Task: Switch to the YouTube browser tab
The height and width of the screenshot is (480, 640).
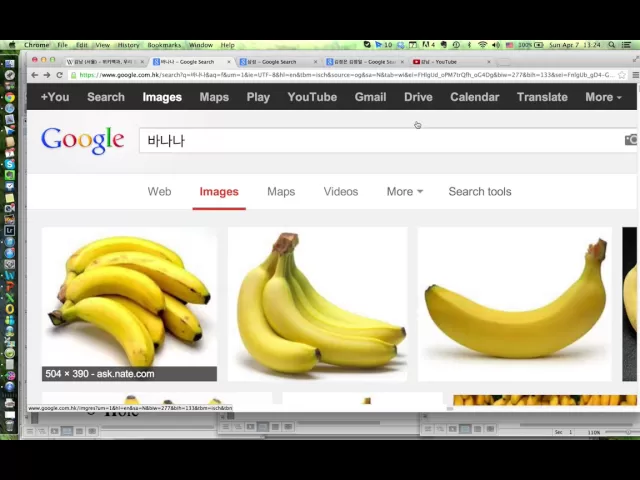Action: (x=451, y=62)
